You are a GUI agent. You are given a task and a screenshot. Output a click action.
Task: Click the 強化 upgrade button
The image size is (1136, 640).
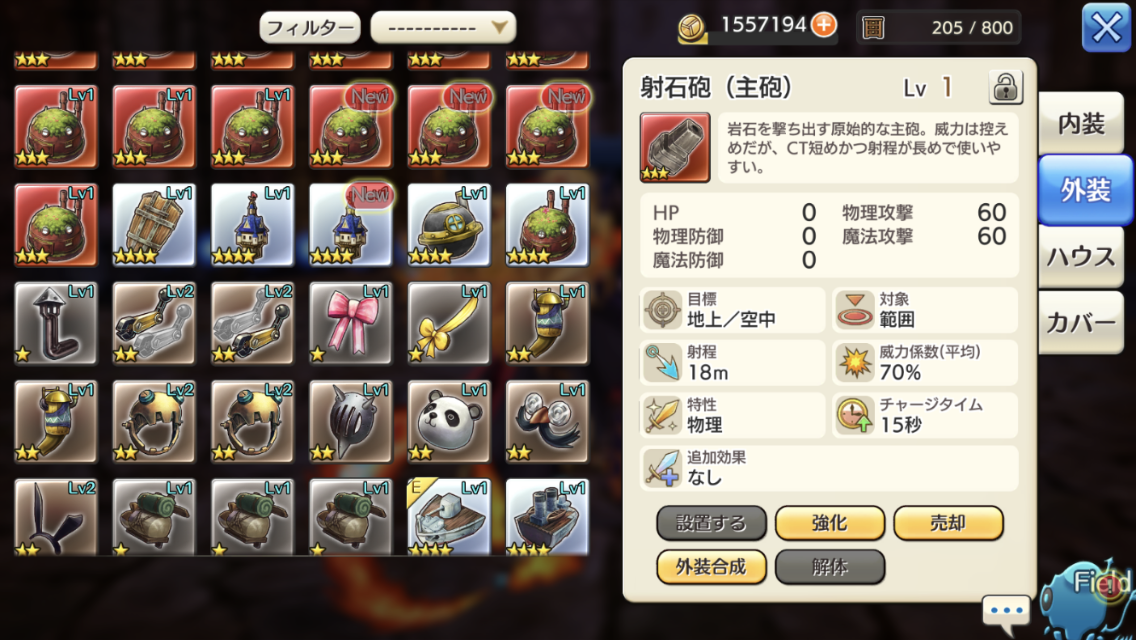830,523
